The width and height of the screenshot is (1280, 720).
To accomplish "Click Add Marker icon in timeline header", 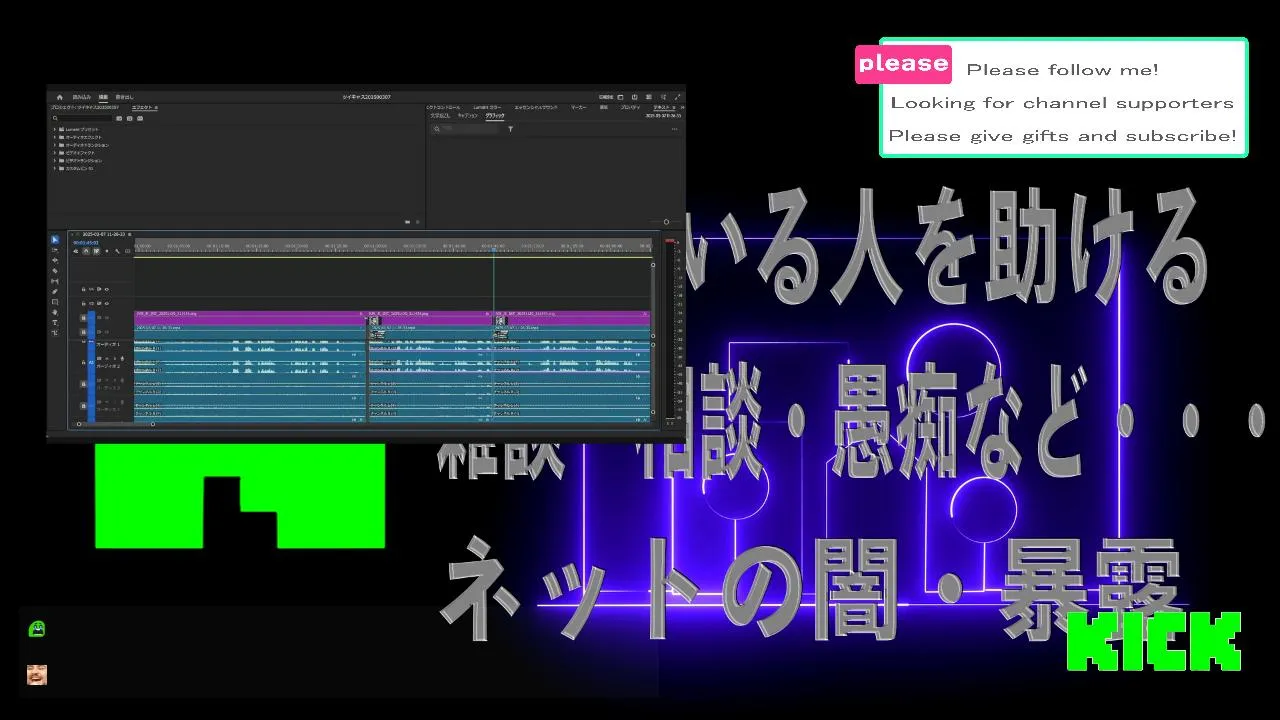I will point(107,251).
